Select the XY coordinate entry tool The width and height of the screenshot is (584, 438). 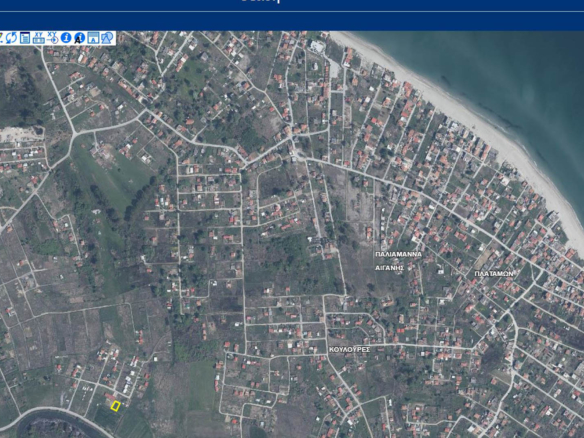(39, 38)
